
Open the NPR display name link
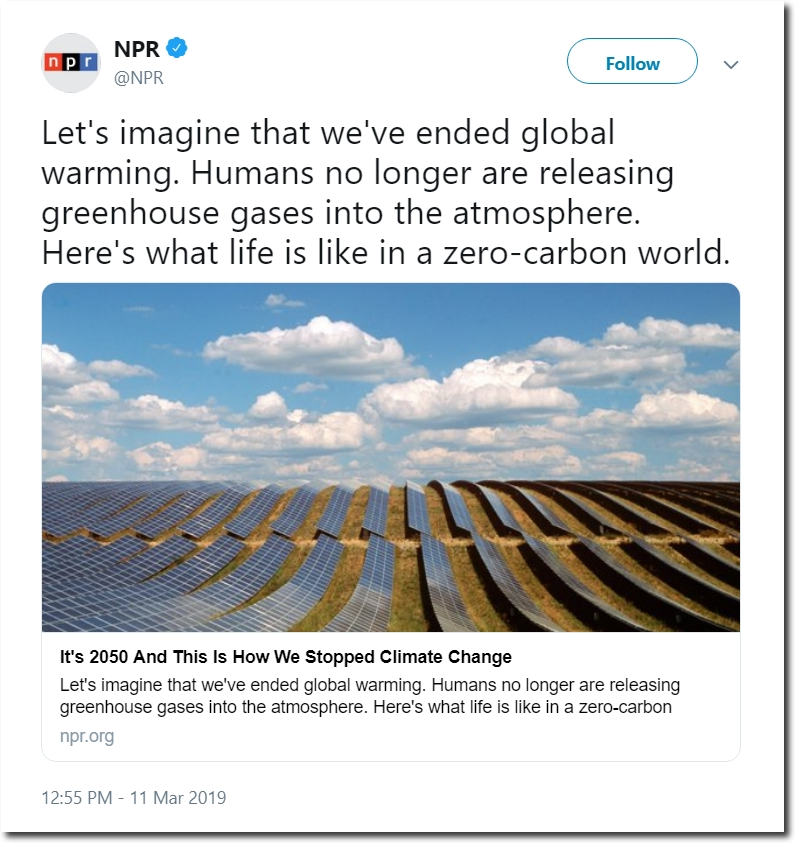tap(137, 49)
